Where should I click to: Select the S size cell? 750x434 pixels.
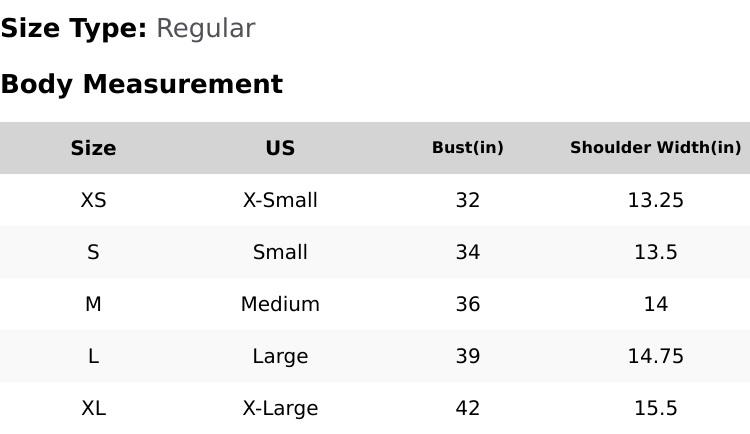(x=93, y=252)
